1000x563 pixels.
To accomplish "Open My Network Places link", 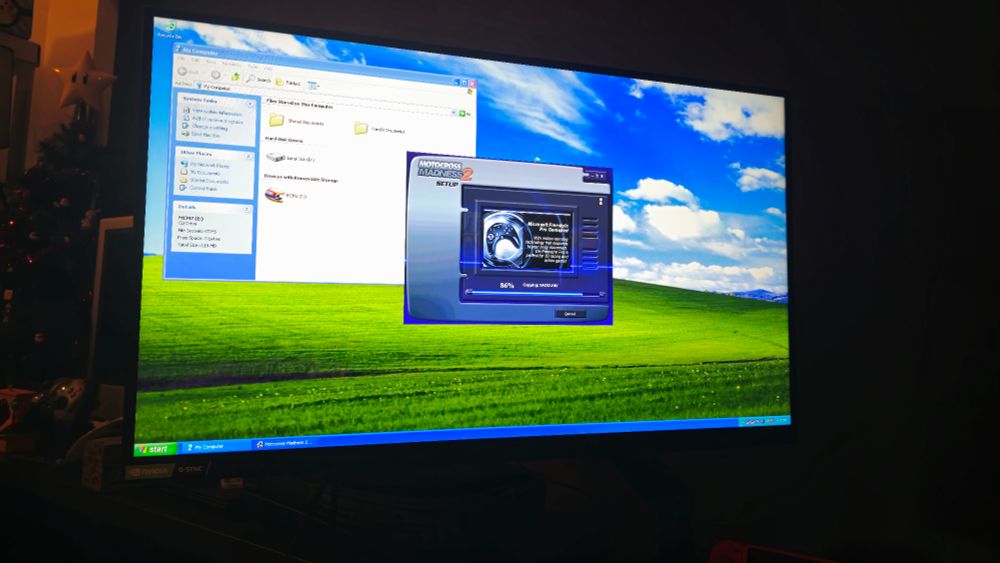I will (205, 165).
